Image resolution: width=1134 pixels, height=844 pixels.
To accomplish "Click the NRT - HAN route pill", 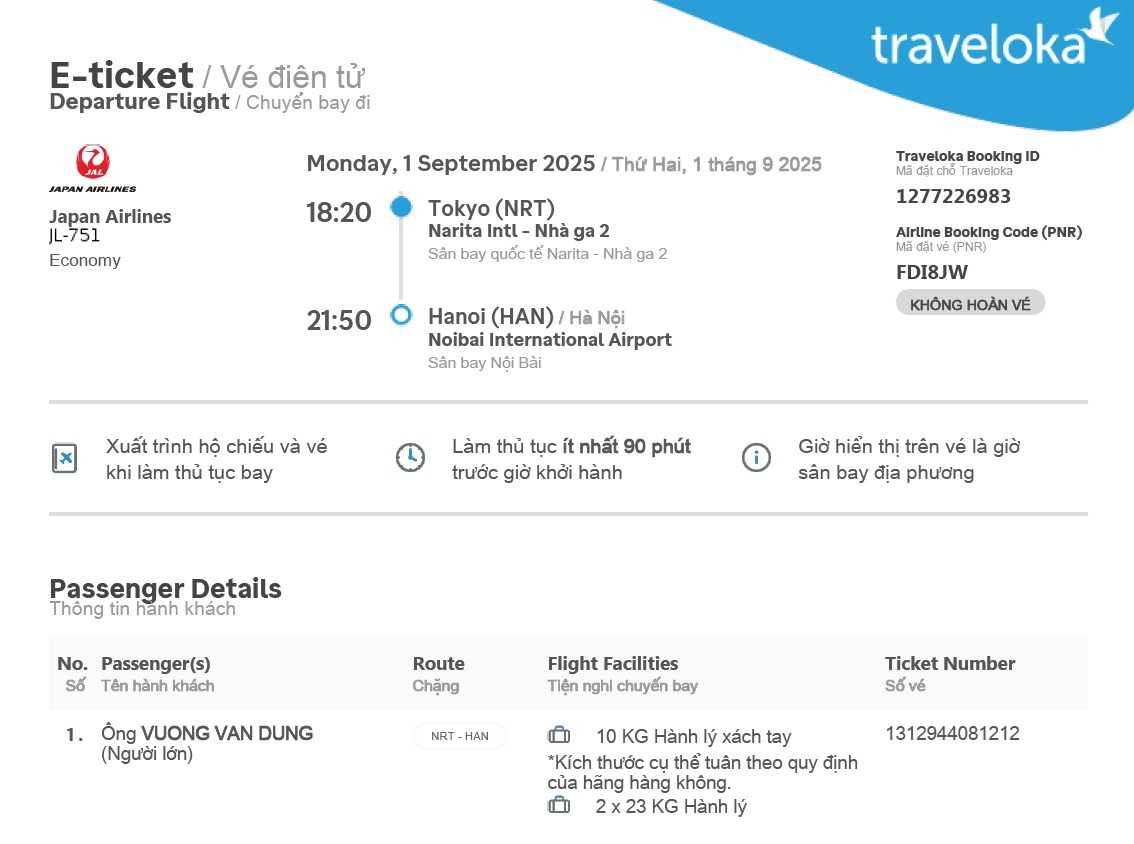I will [x=460, y=736].
